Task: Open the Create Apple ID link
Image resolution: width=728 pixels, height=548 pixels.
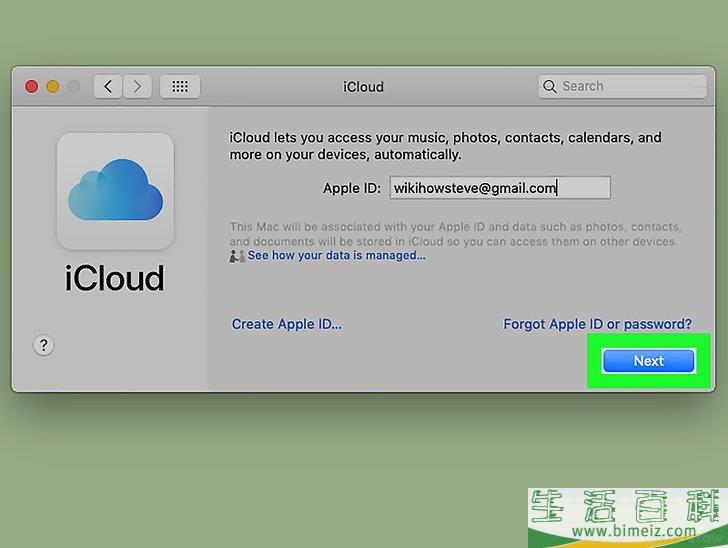Action: click(x=286, y=324)
